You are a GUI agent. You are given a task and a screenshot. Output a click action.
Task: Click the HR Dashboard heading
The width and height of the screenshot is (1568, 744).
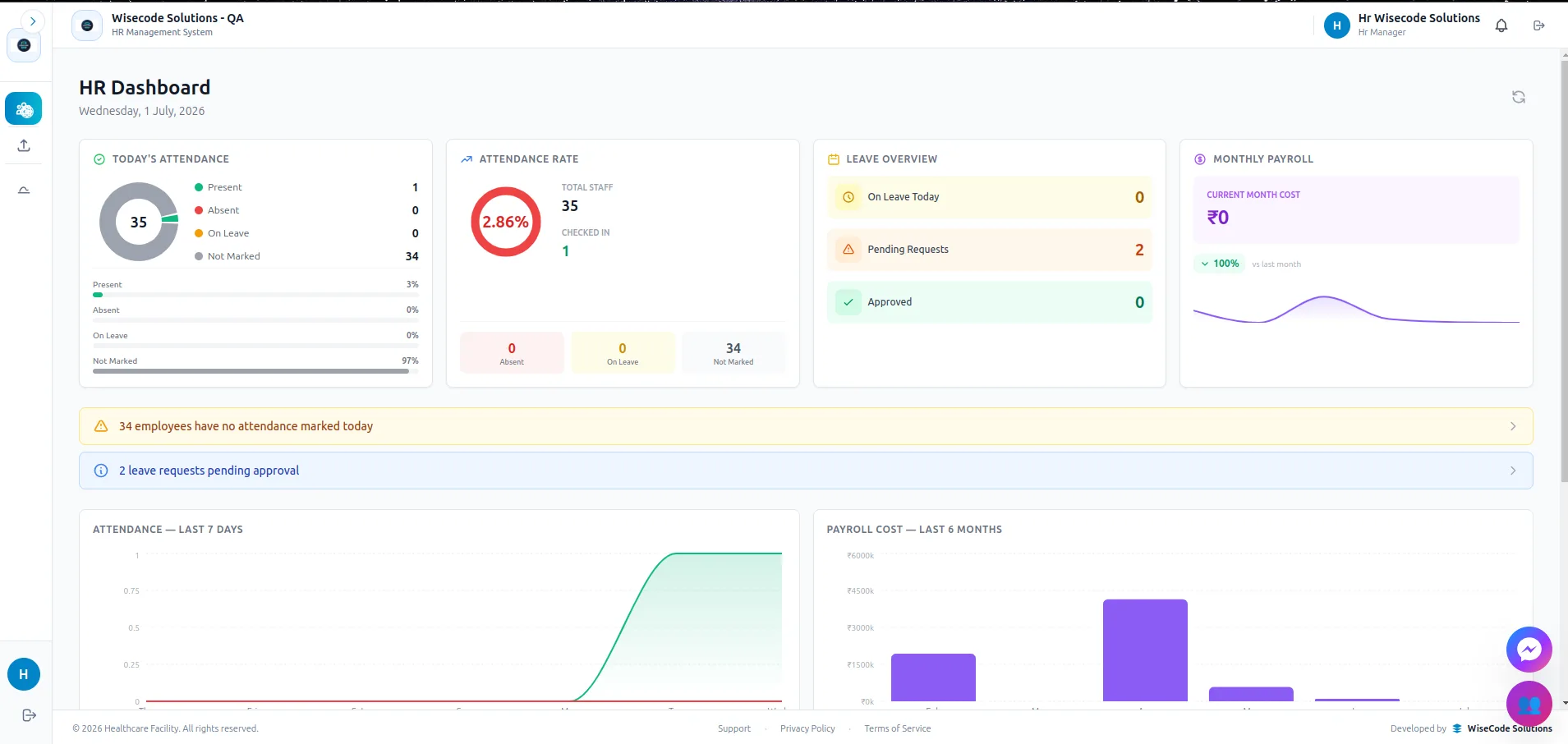pyautogui.click(x=145, y=88)
